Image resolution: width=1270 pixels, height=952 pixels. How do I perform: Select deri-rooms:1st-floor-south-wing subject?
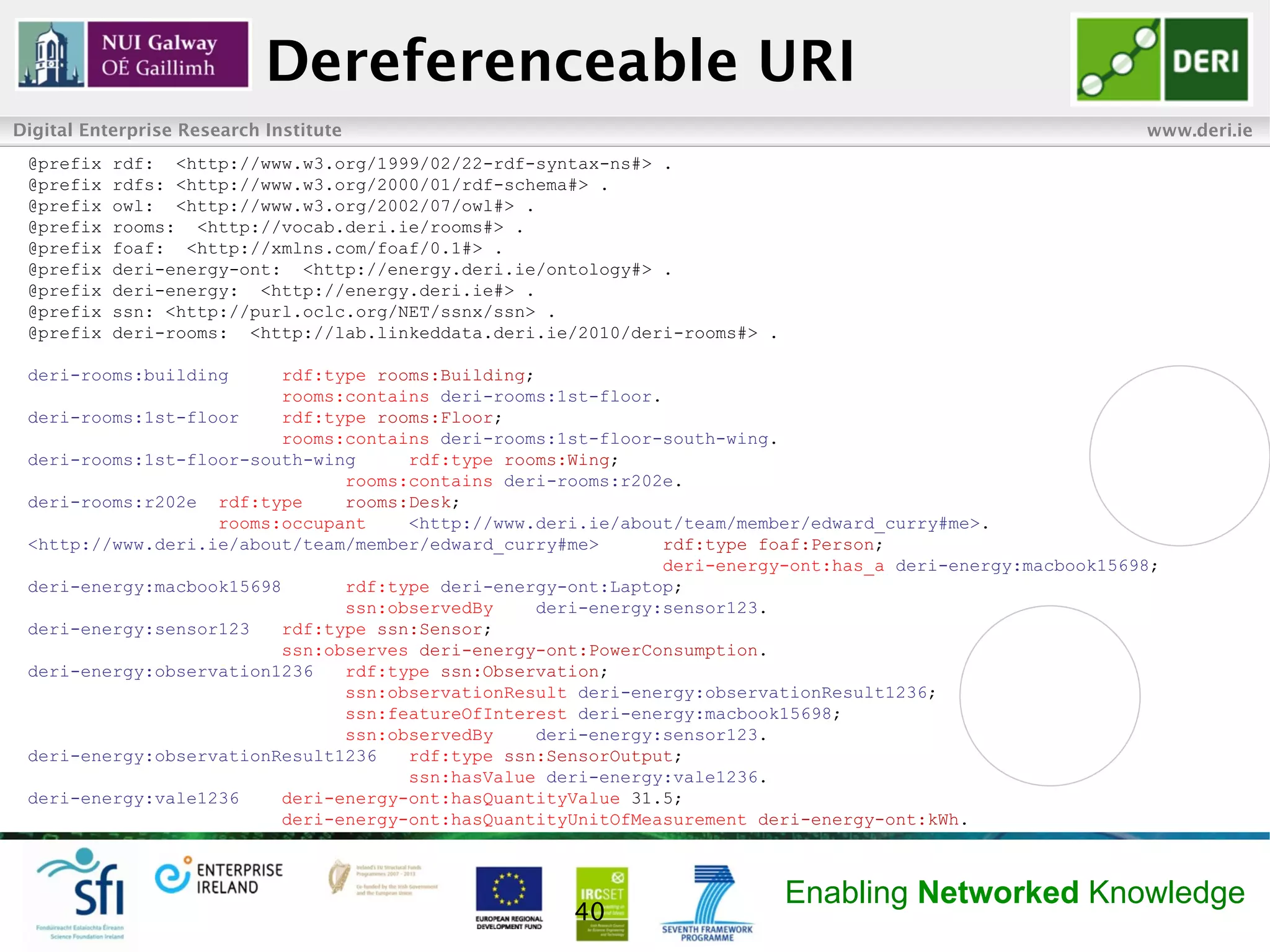pos(192,460)
